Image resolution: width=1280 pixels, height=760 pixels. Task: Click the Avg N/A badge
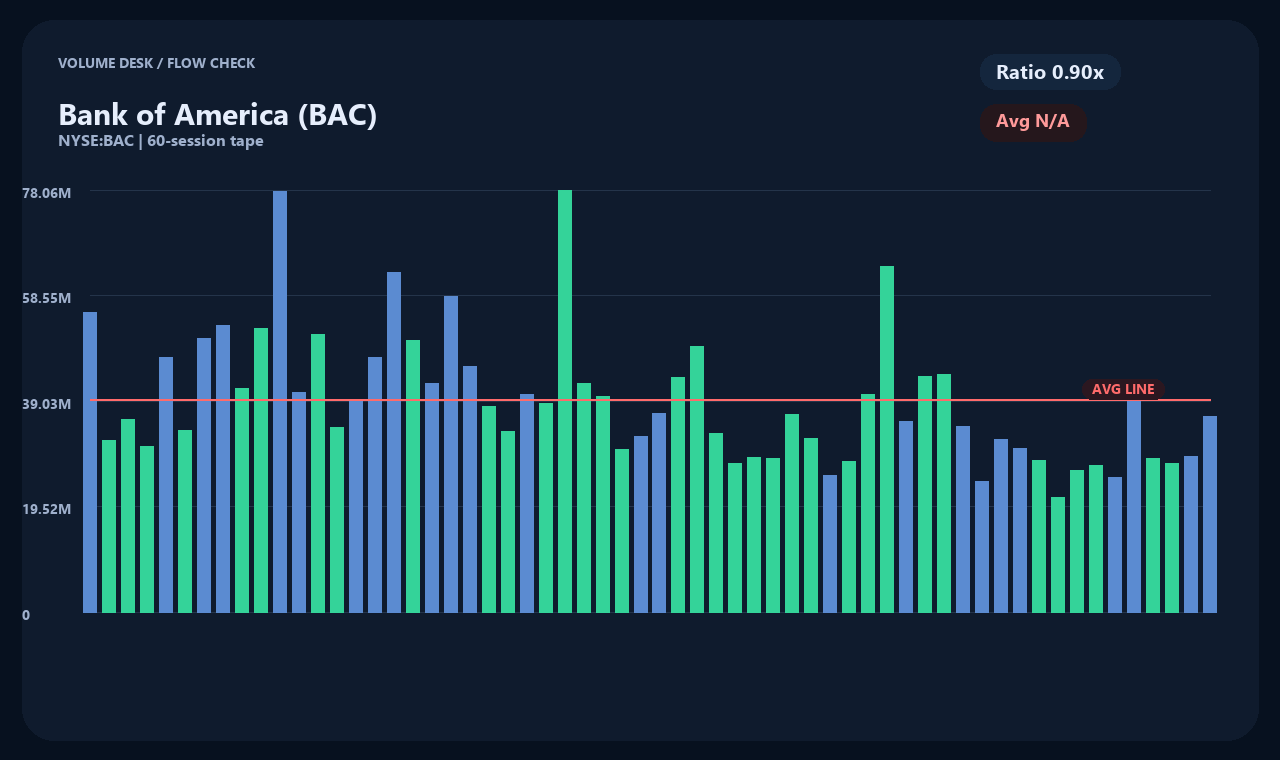coord(1033,122)
